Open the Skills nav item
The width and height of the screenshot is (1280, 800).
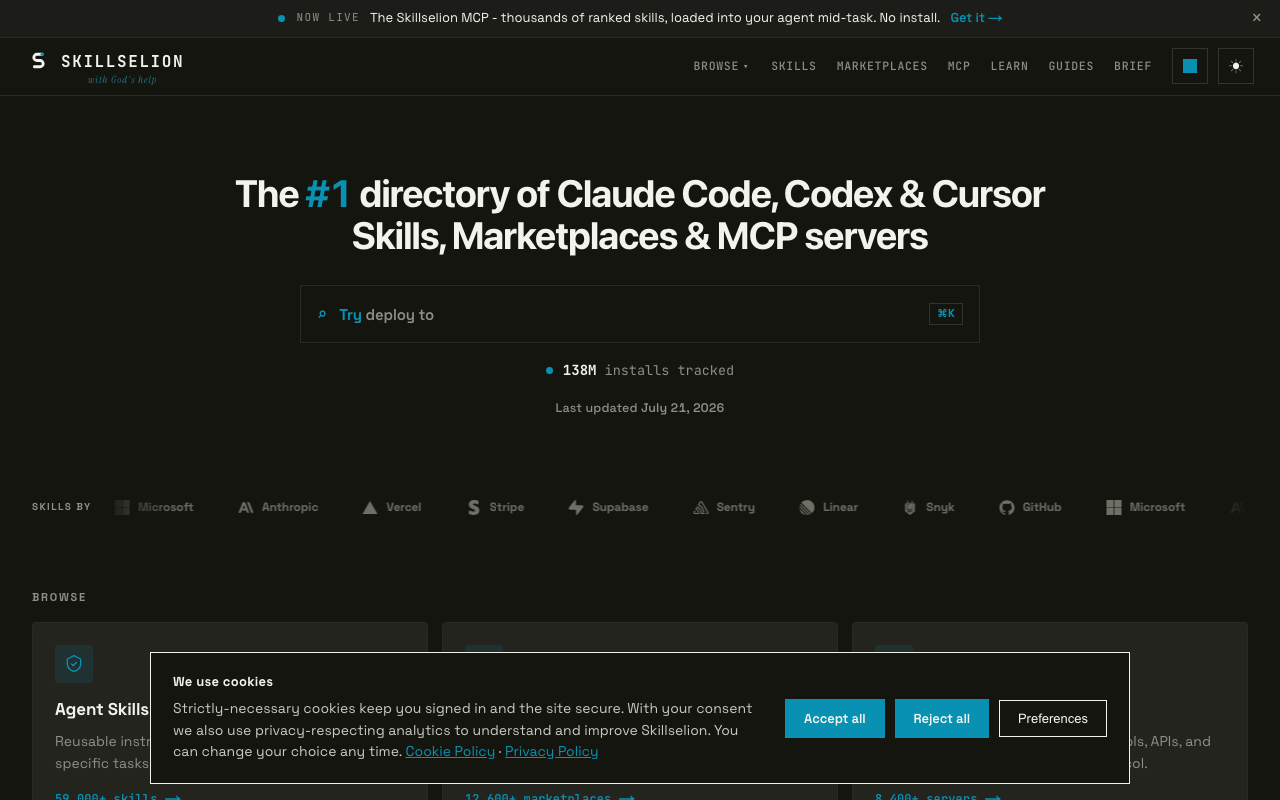[794, 66]
